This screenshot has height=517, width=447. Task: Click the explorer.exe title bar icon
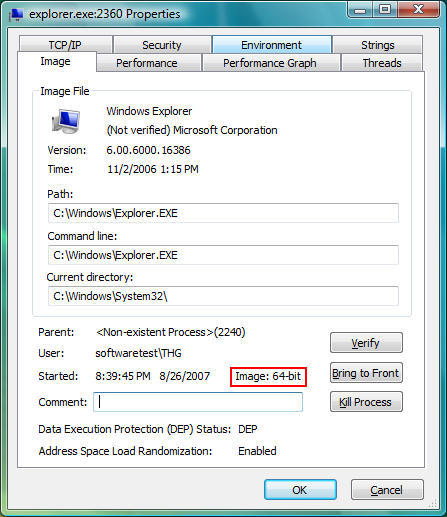(x=16, y=14)
